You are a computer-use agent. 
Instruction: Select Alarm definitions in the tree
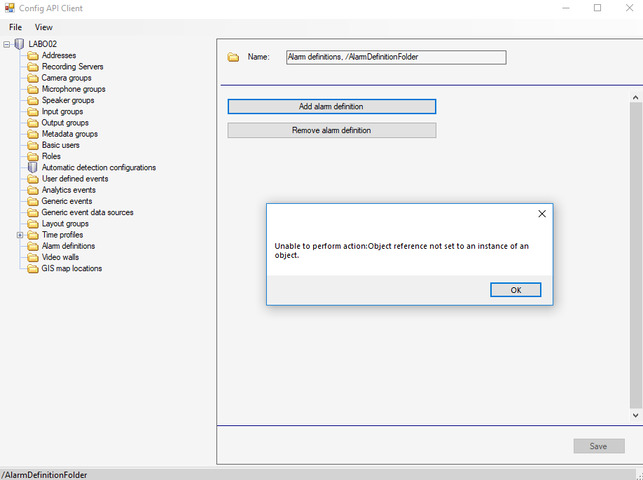68,246
